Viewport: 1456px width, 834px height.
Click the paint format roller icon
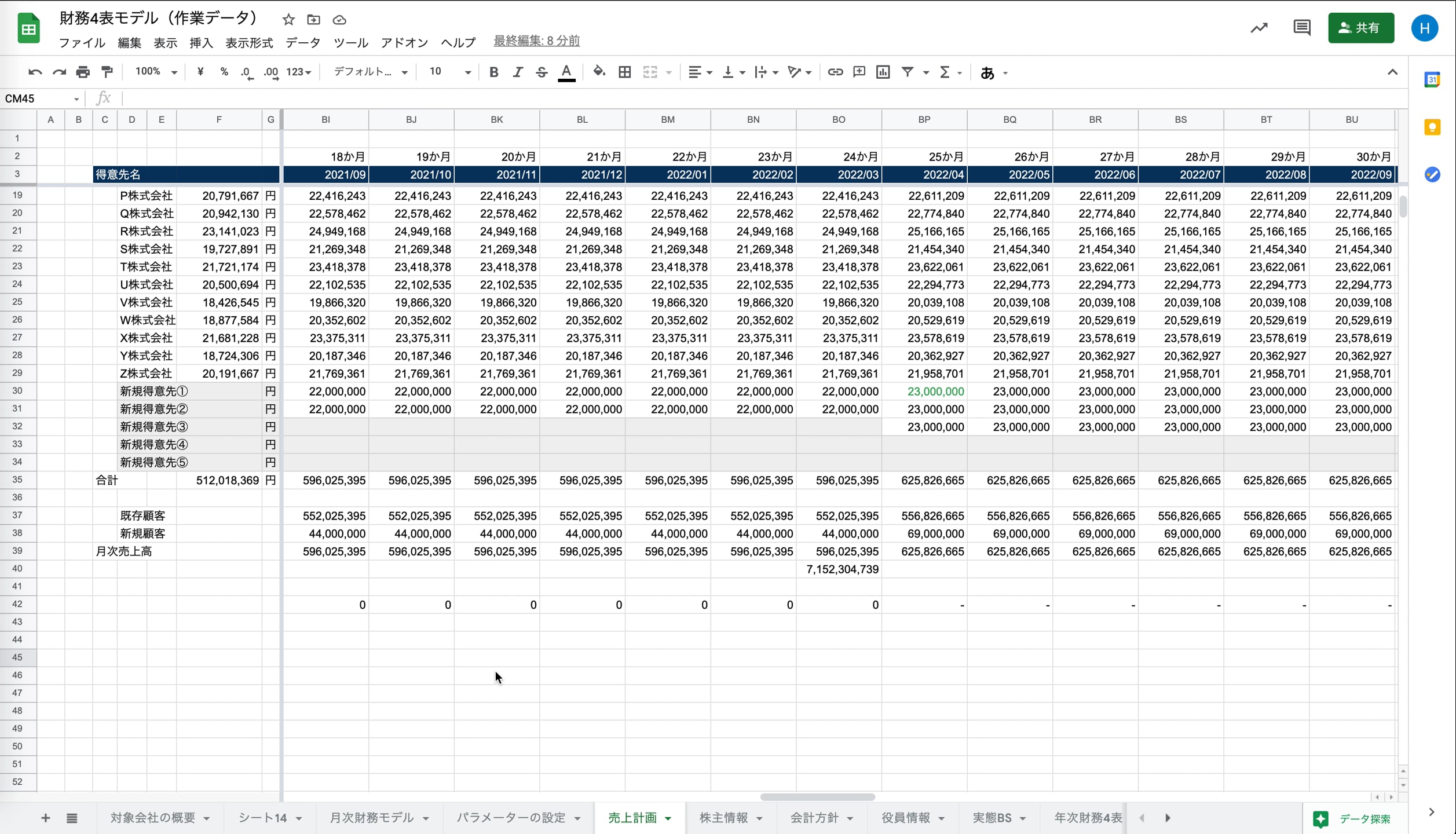(107, 72)
